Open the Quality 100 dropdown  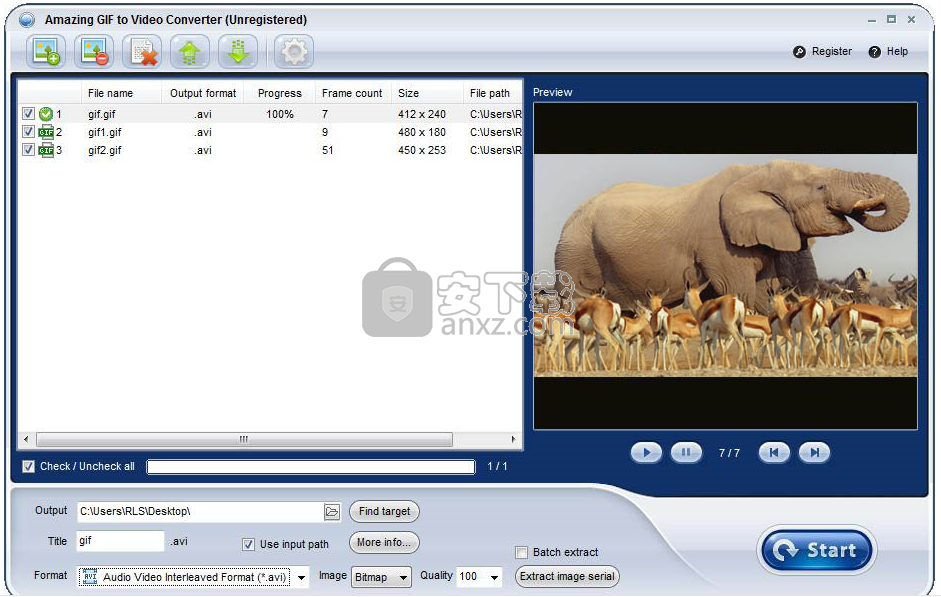495,577
